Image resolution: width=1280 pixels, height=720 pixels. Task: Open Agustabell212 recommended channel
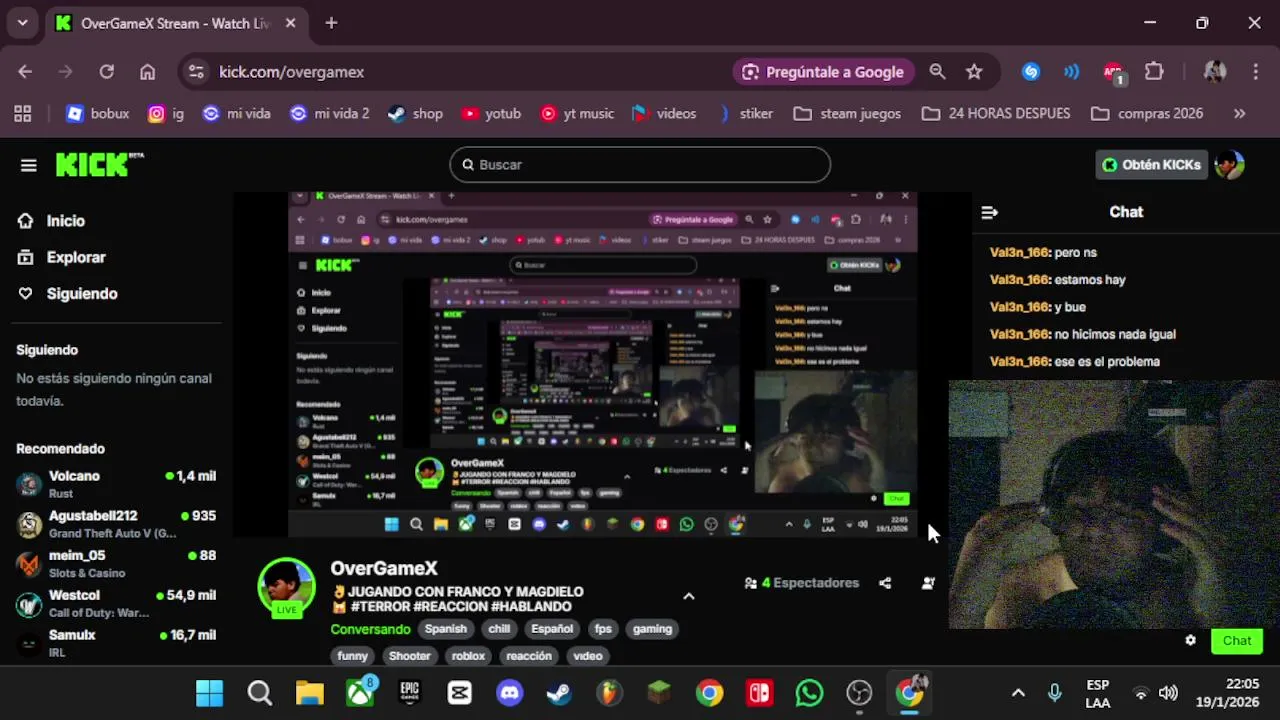click(117, 524)
